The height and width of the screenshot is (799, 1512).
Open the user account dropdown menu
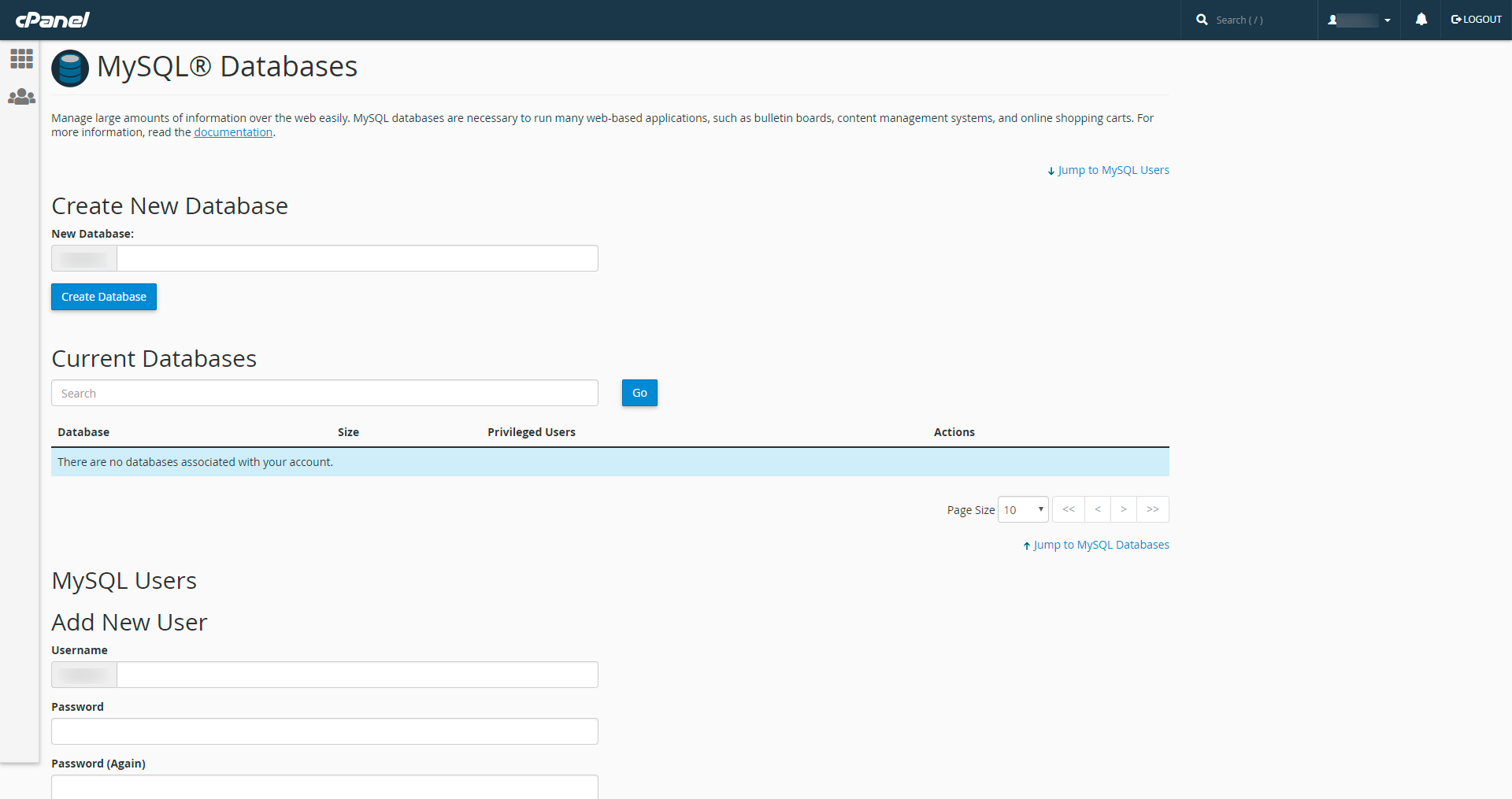(x=1359, y=20)
